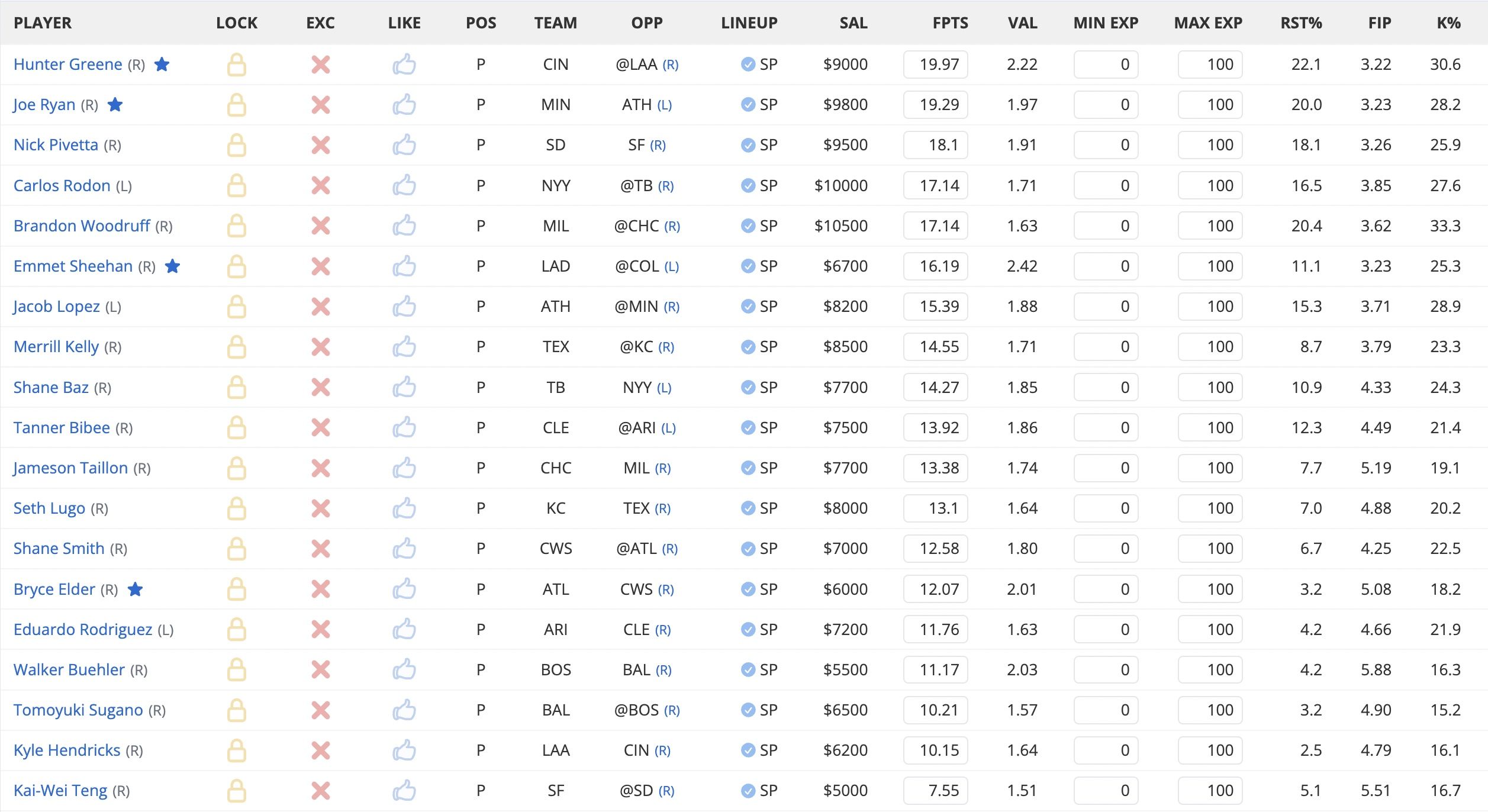Image resolution: width=1488 pixels, height=812 pixels.
Task: Click star icon beside Joe Ryan
Action: 115,105
